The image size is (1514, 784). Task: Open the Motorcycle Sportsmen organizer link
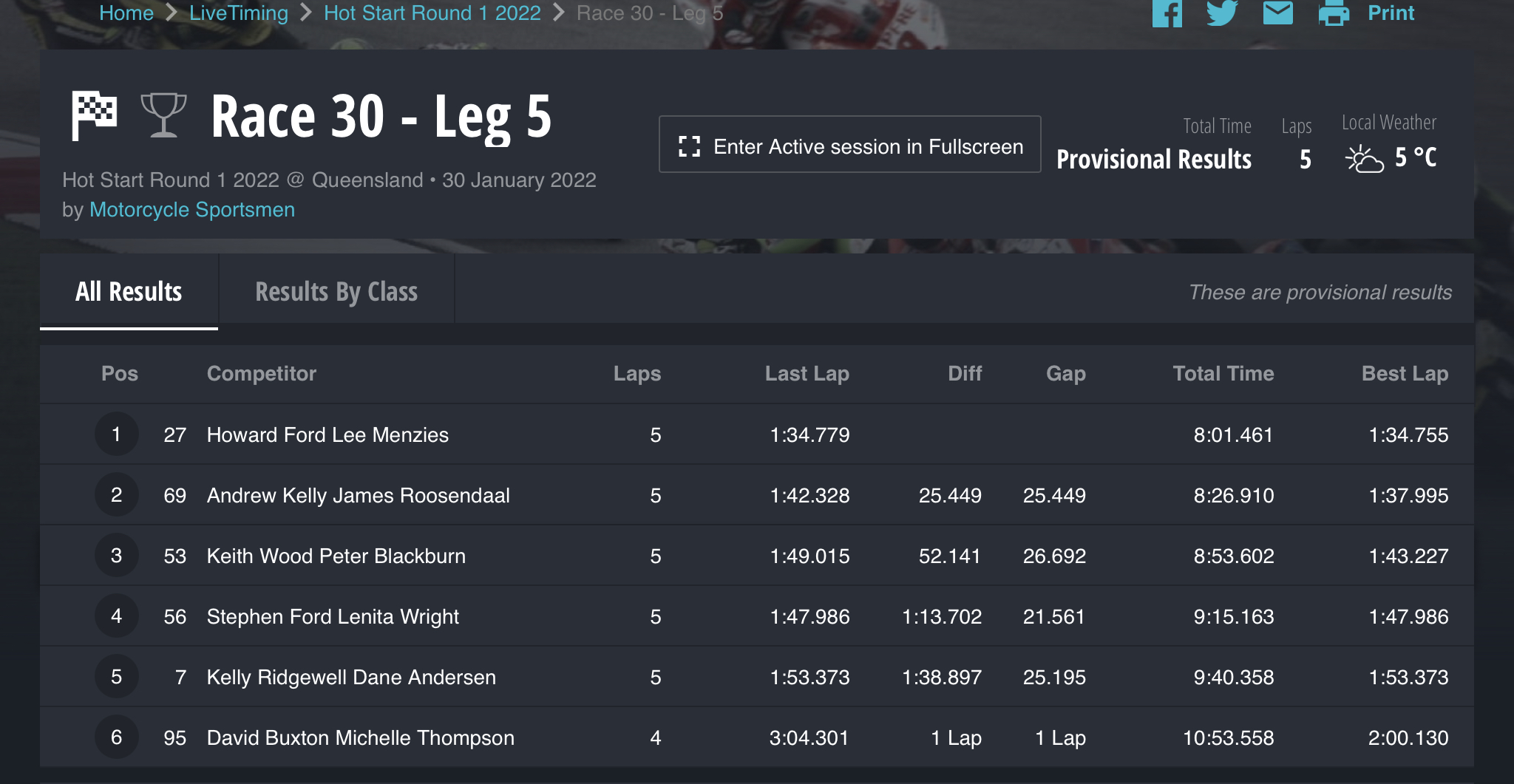tap(192, 210)
